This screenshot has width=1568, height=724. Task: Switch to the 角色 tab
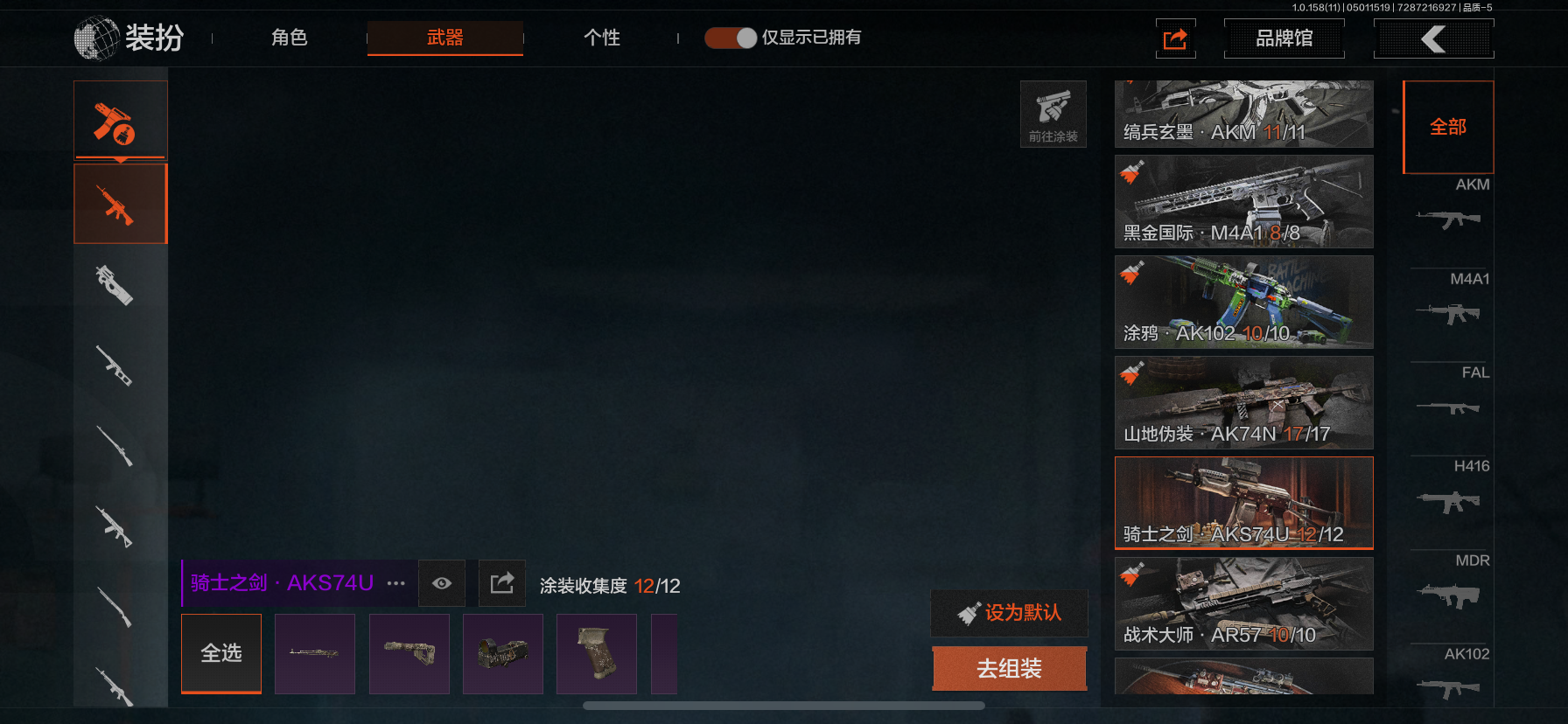pyautogui.click(x=289, y=38)
